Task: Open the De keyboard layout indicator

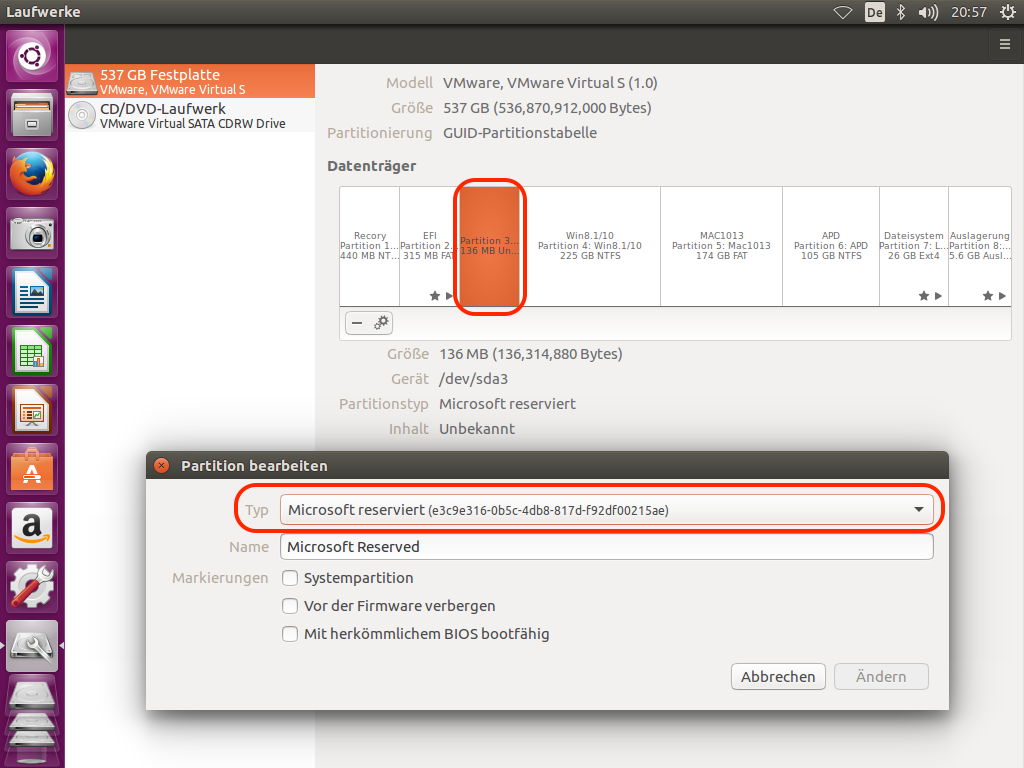Action: click(x=874, y=12)
